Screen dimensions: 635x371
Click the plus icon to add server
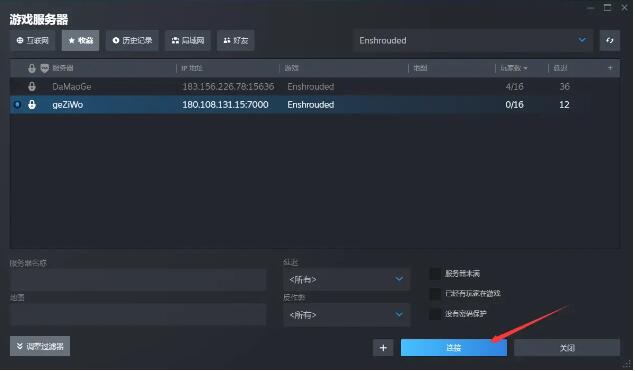pos(383,348)
